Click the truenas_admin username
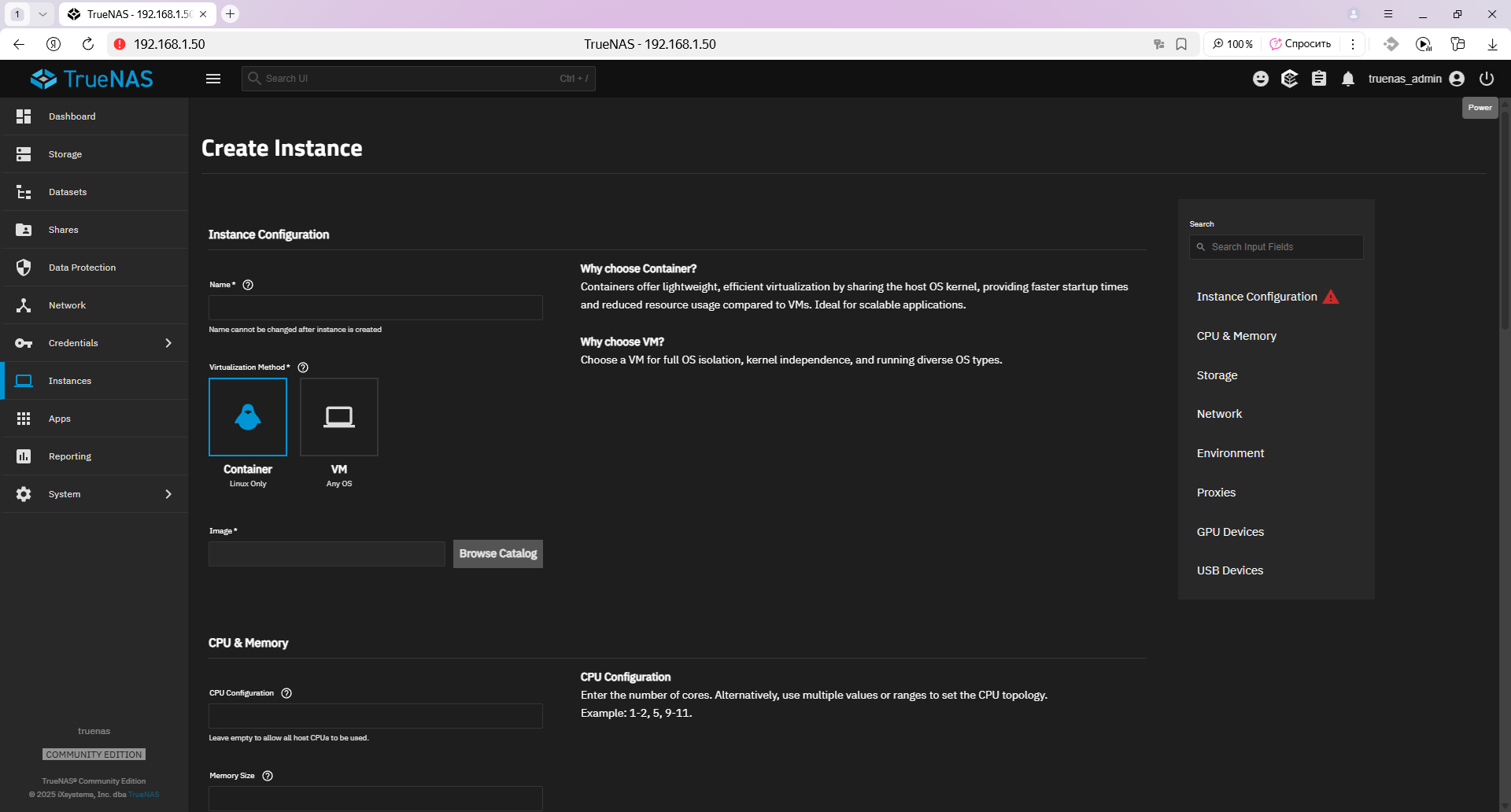The image size is (1511, 812). [x=1405, y=79]
